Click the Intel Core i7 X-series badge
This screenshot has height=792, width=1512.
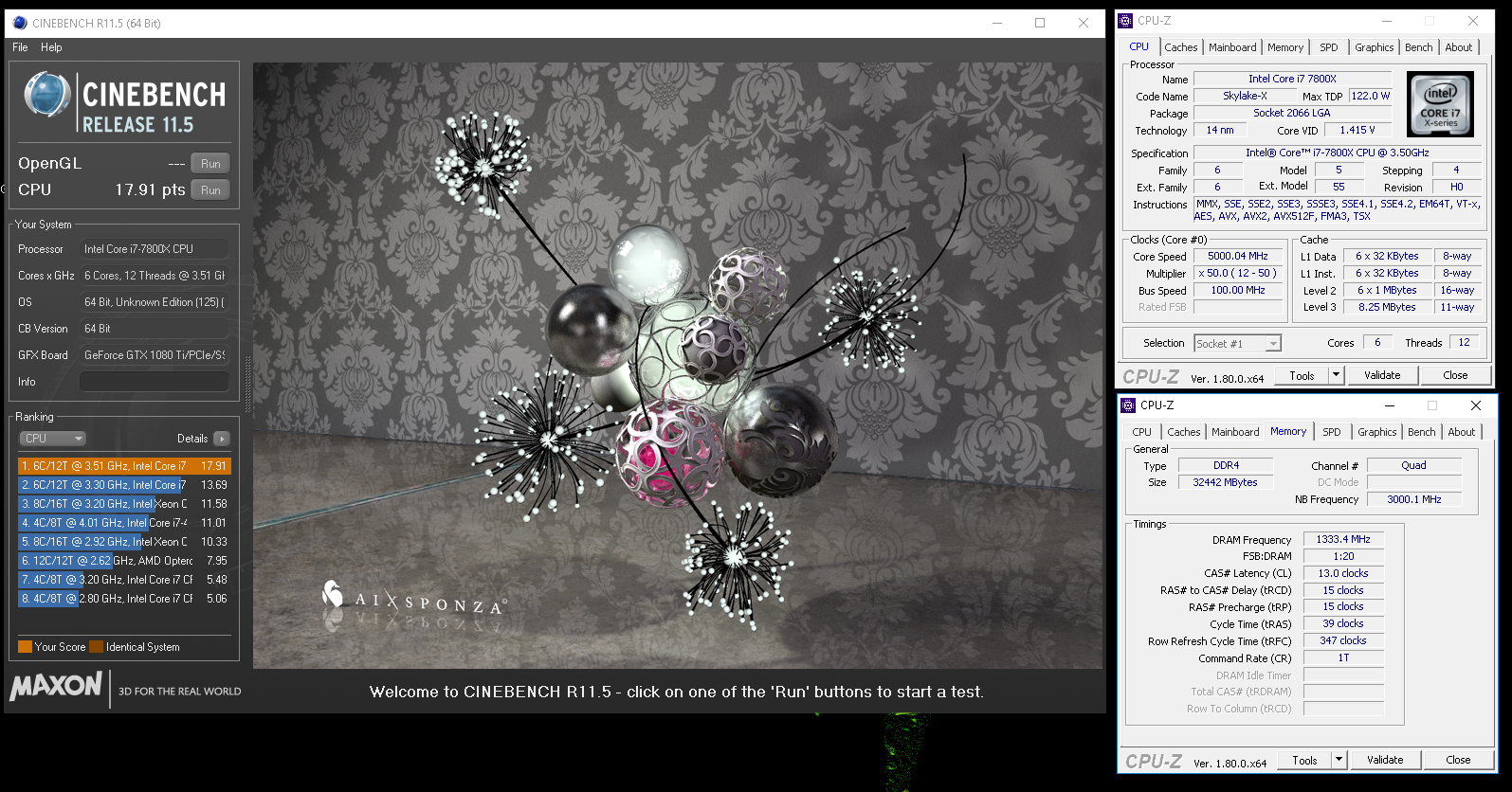coord(1440,104)
